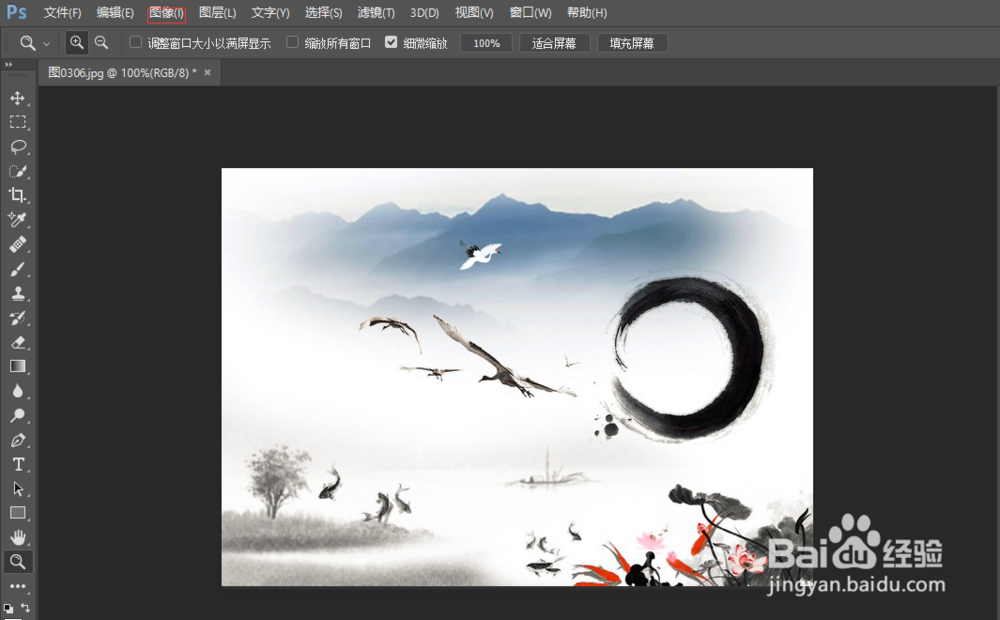Select the Healing Brush tool
This screenshot has height=620, width=1000.
coord(18,244)
